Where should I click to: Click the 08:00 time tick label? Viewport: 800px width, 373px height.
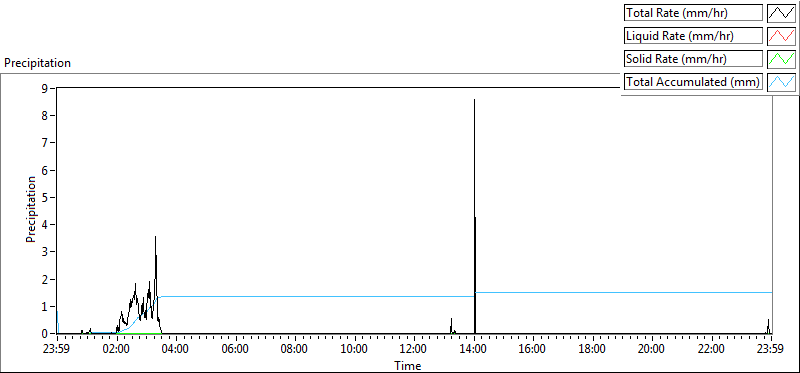(295, 350)
